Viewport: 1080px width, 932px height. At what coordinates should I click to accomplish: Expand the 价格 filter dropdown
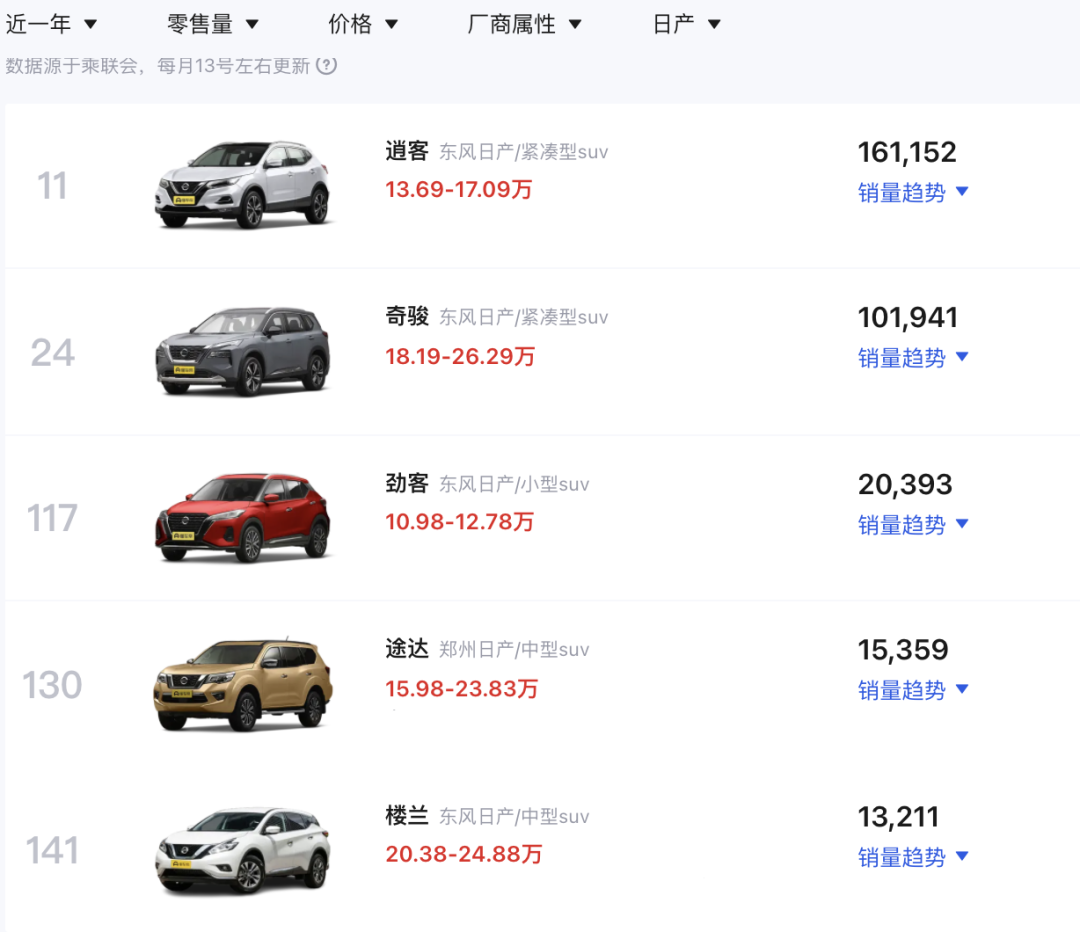point(363,24)
